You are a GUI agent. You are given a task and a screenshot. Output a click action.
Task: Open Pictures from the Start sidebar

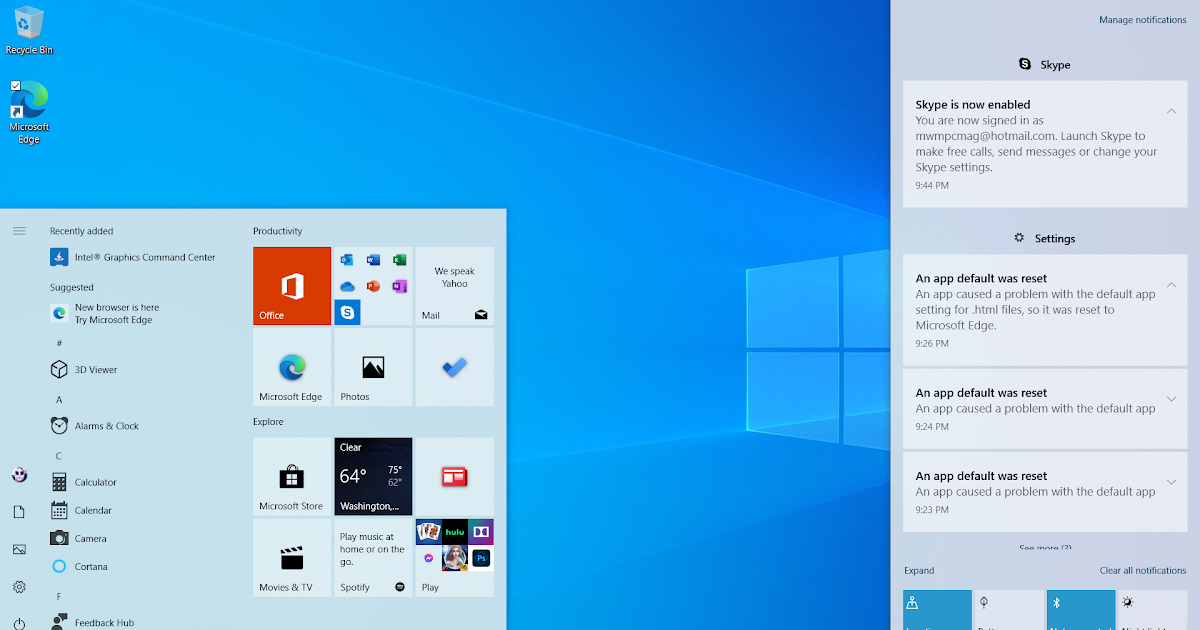click(19, 549)
